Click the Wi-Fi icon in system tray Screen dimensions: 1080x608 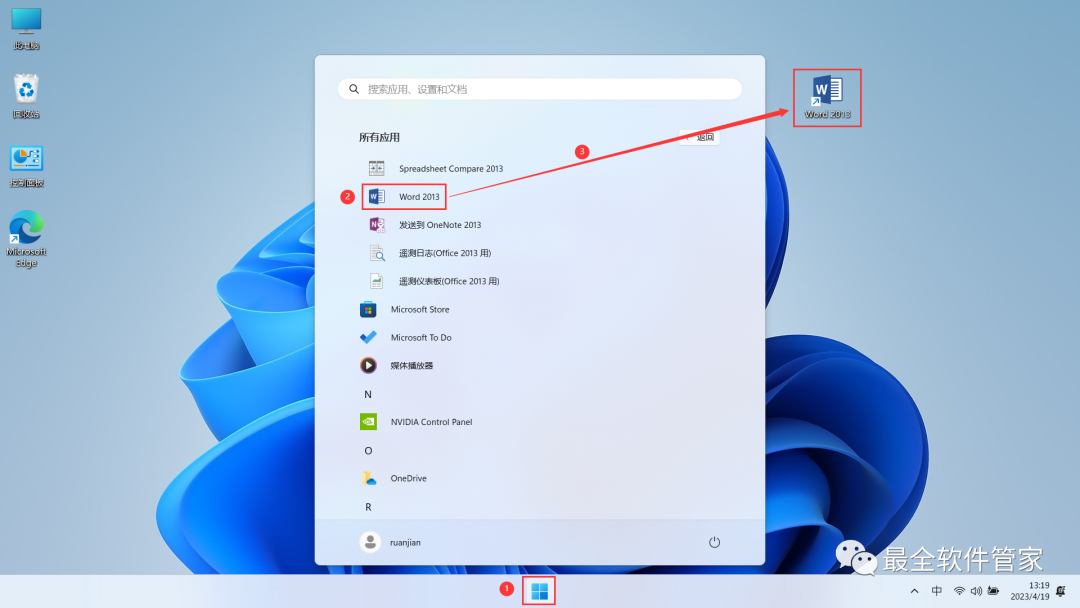click(x=959, y=591)
